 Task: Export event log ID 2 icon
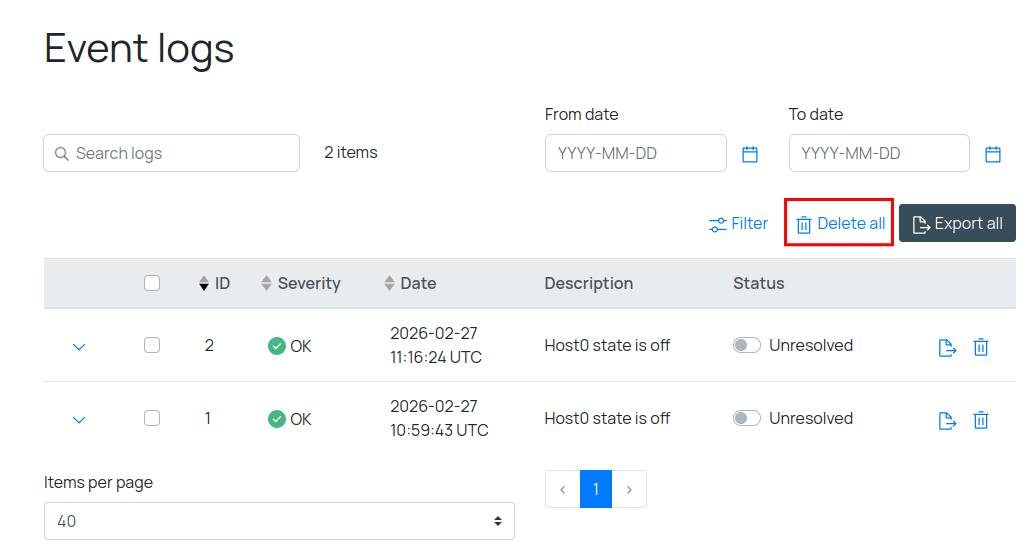(x=947, y=347)
